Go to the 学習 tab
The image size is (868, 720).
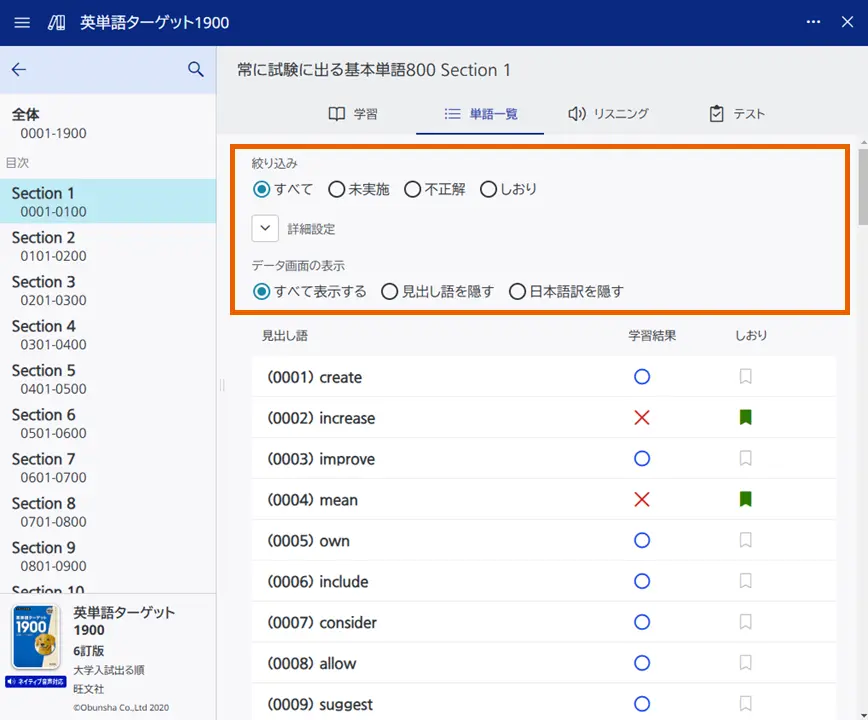[353, 114]
